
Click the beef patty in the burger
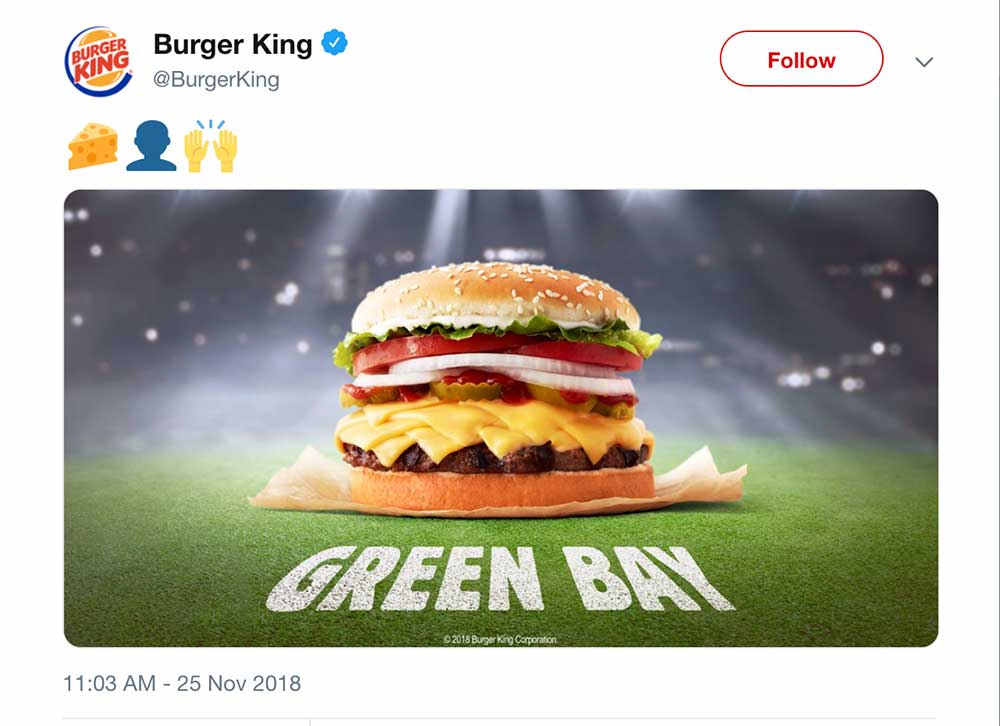[x=496, y=457]
